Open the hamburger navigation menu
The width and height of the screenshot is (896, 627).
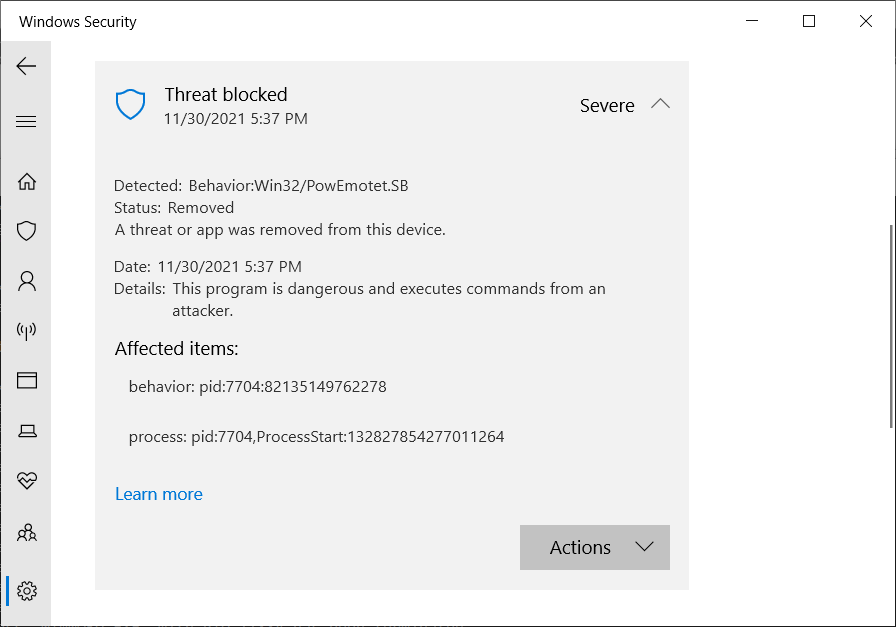click(26, 122)
